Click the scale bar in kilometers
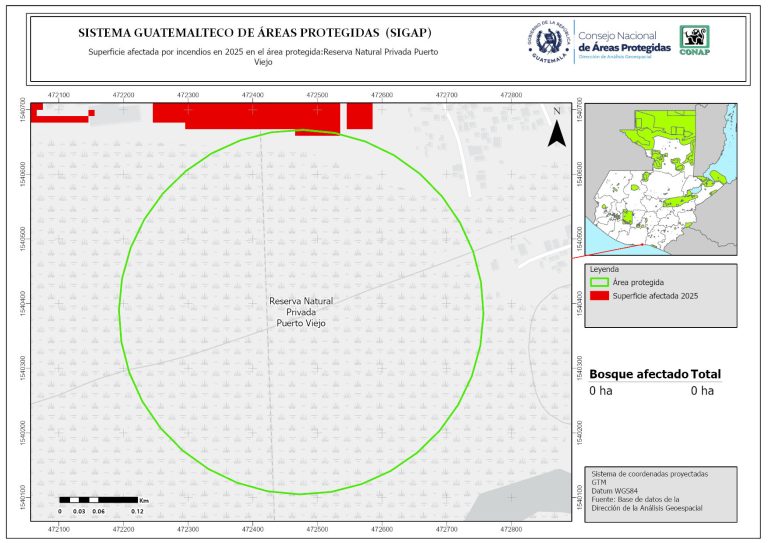Screen dimensions: 768x543 pyautogui.click(x=97, y=498)
